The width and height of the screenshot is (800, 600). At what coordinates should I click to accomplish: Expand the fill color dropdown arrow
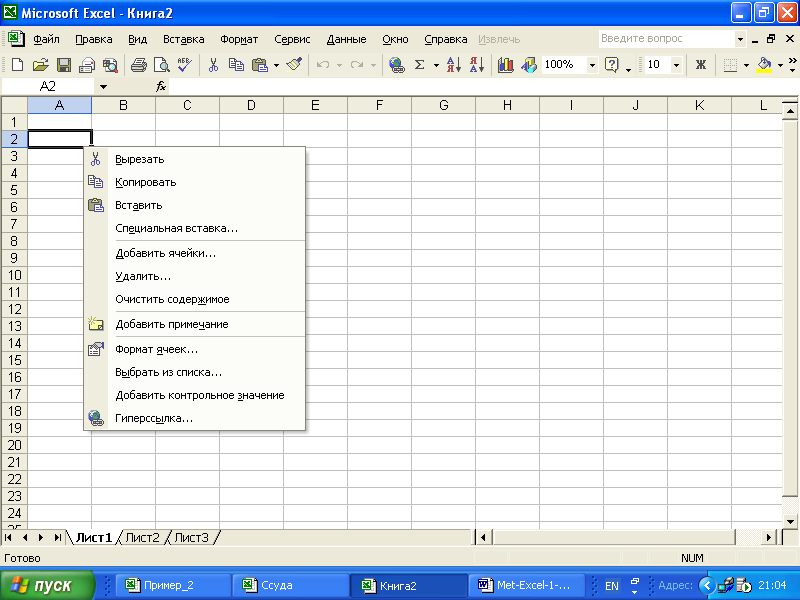(x=780, y=65)
